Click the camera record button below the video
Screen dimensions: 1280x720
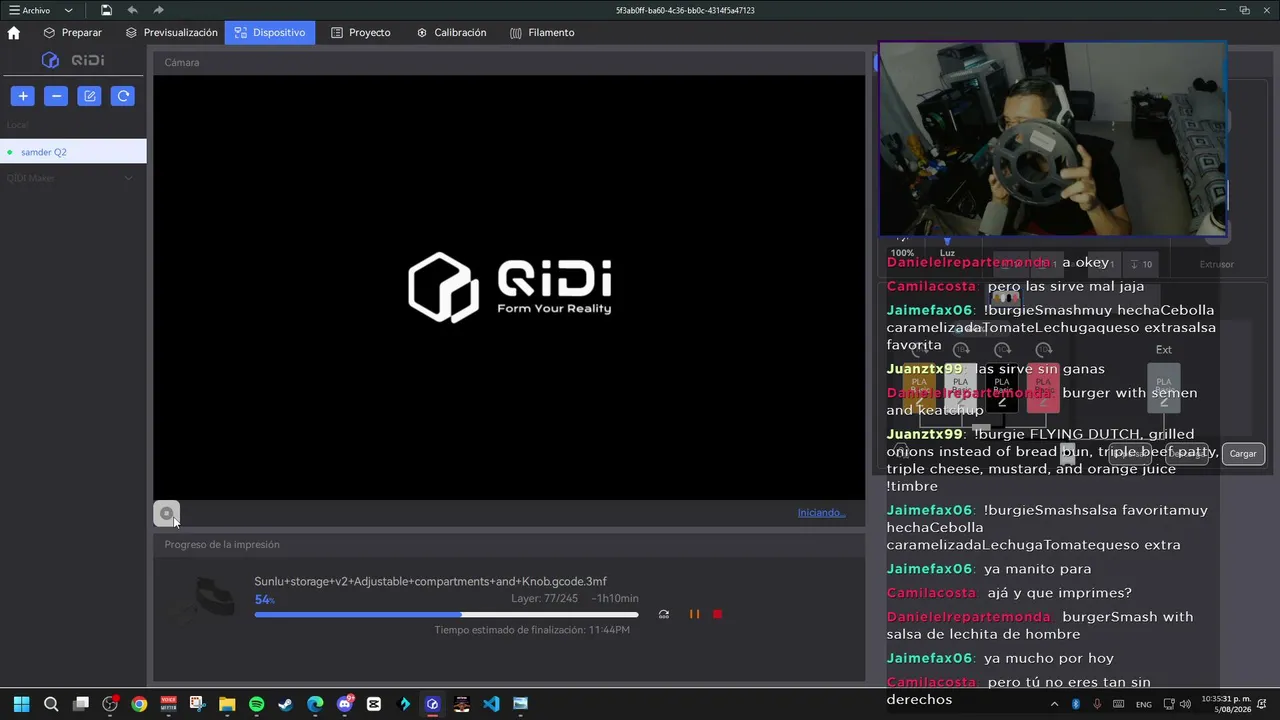[x=166, y=513]
